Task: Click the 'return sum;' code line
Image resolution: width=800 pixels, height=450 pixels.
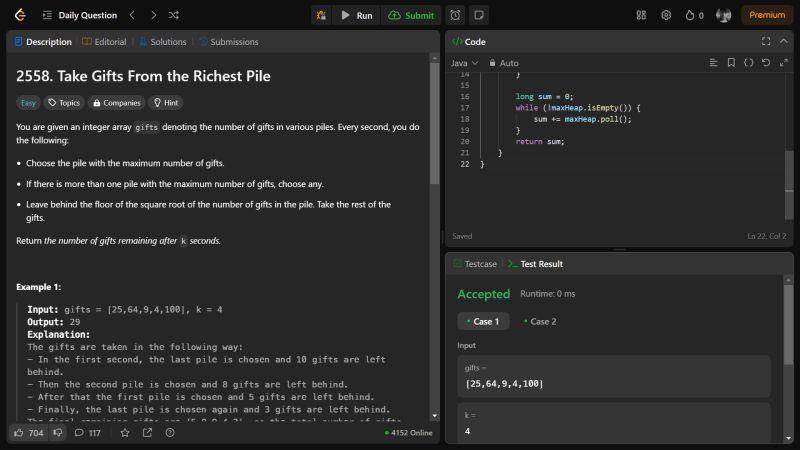Action: point(540,142)
